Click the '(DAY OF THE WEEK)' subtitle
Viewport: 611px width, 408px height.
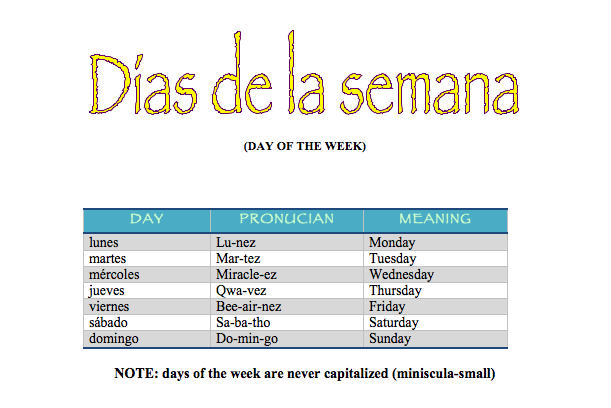coord(304,146)
